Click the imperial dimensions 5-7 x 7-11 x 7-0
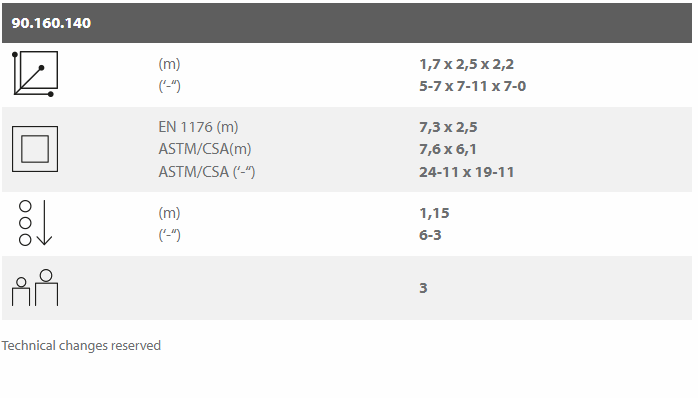698x398 pixels. 472,86
